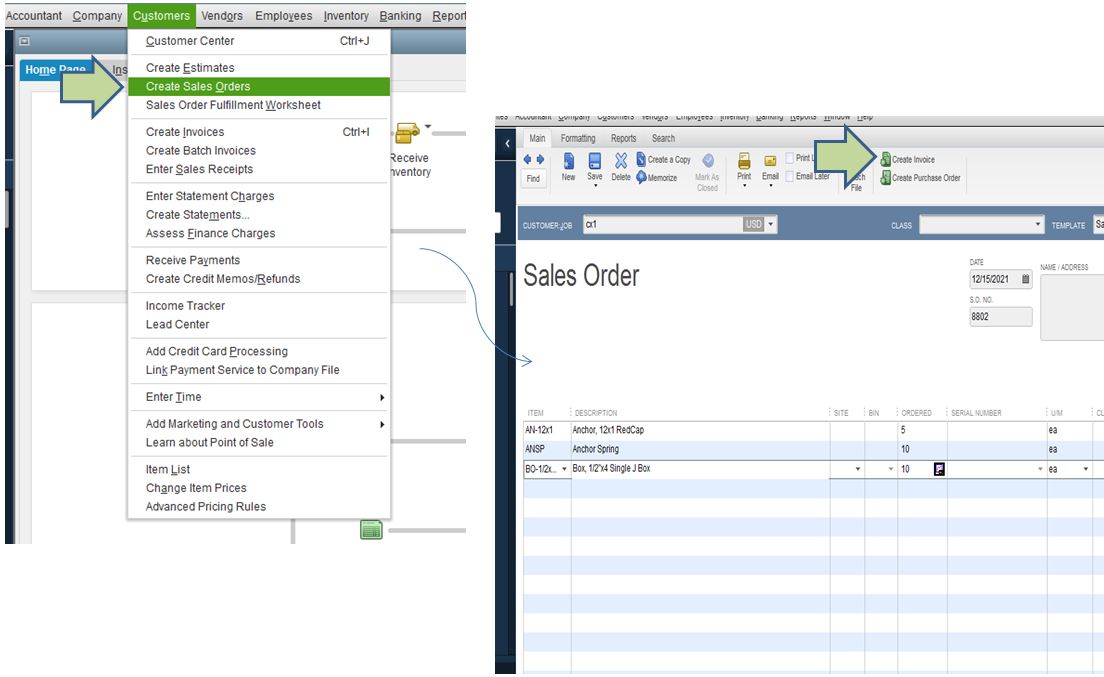Viewport: 1104px width, 677px height.
Task: Open Sales Order Fulfillment Worksheet
Action: (x=259, y=105)
